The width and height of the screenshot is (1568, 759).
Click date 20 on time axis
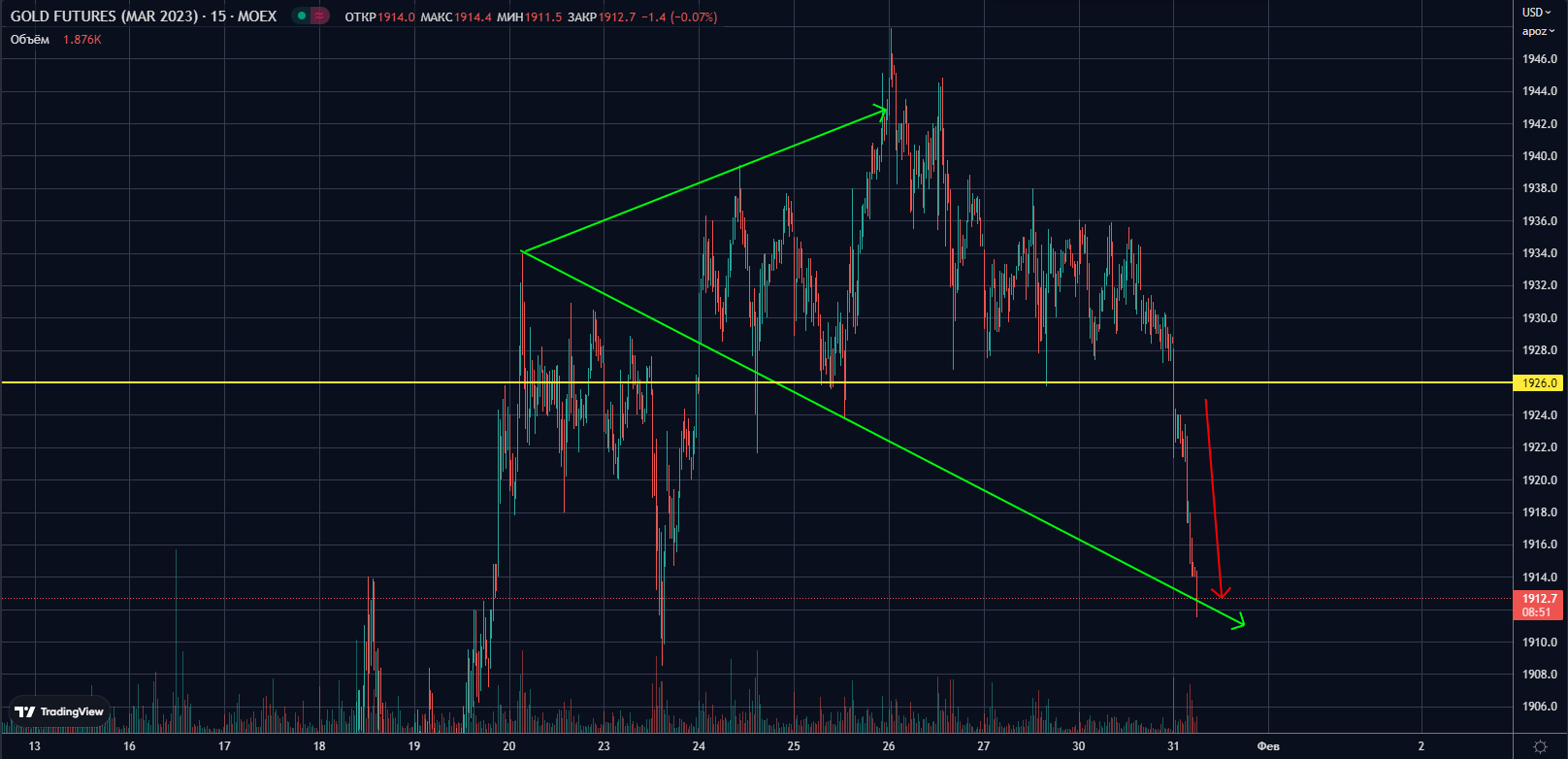[x=509, y=746]
